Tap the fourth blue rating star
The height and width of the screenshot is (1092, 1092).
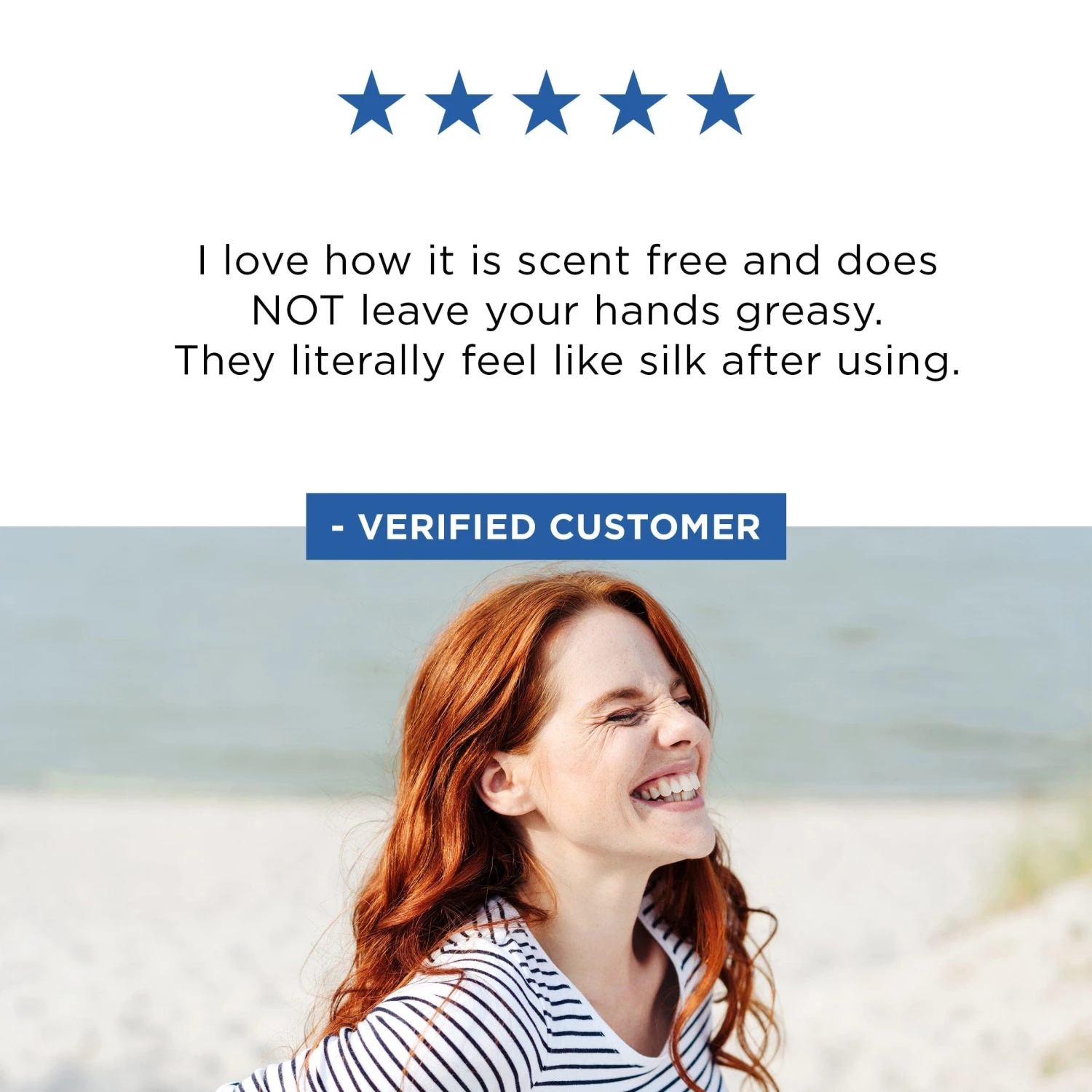(633, 105)
